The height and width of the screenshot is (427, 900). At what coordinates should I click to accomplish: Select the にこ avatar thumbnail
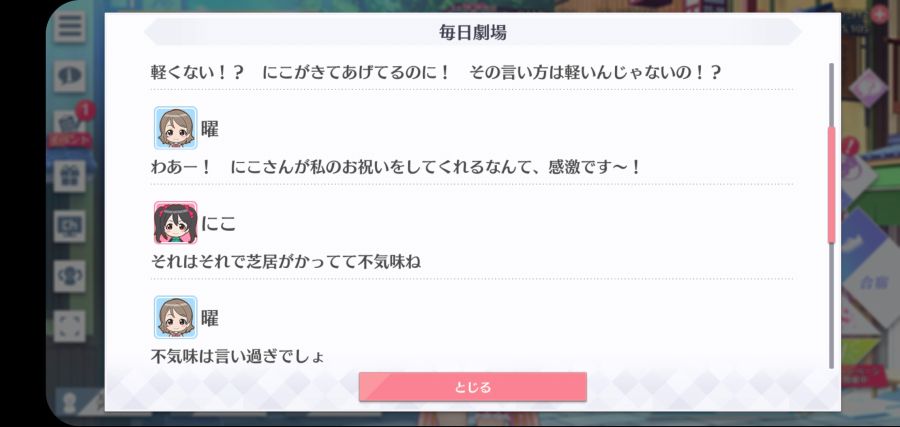tap(176, 223)
